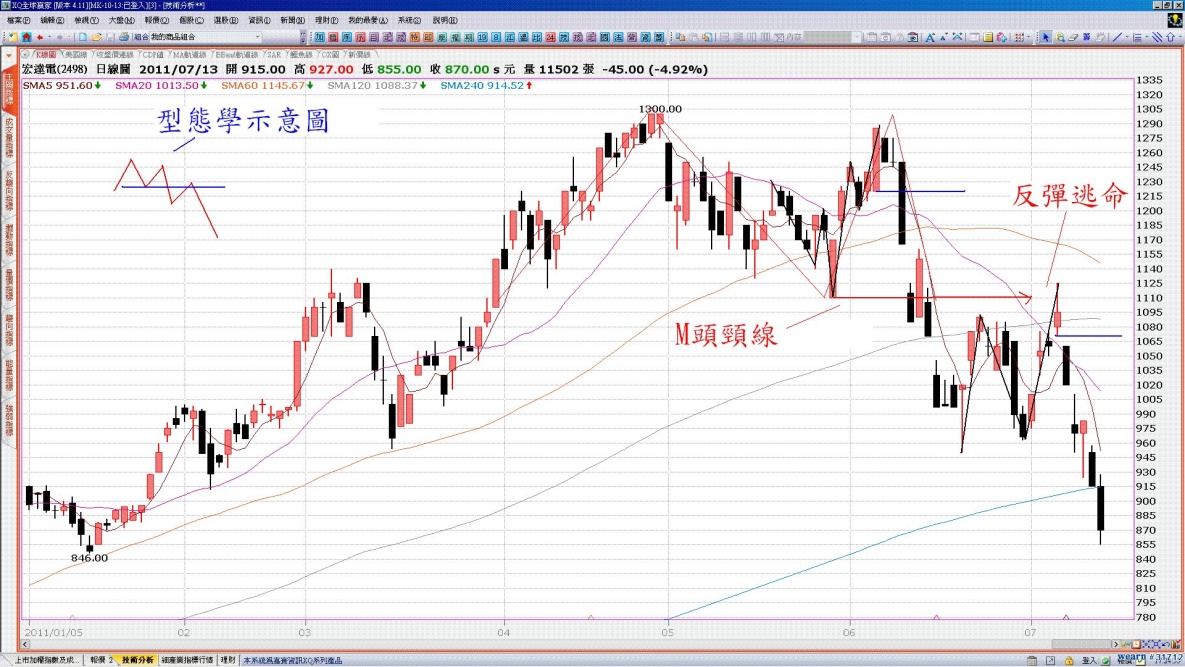The height and width of the screenshot is (667, 1185).
Task: Click the 登入 button in status bar
Action: [x=1089, y=661]
